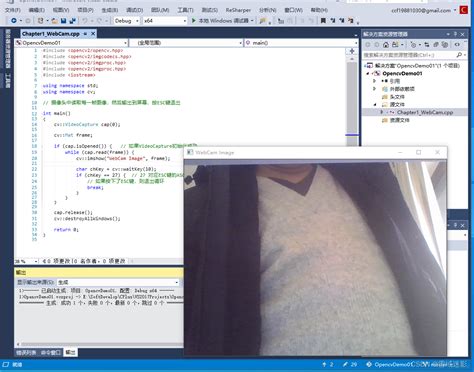474x372 pixels.
Task: Open the ReSharper menu
Action: click(238, 10)
